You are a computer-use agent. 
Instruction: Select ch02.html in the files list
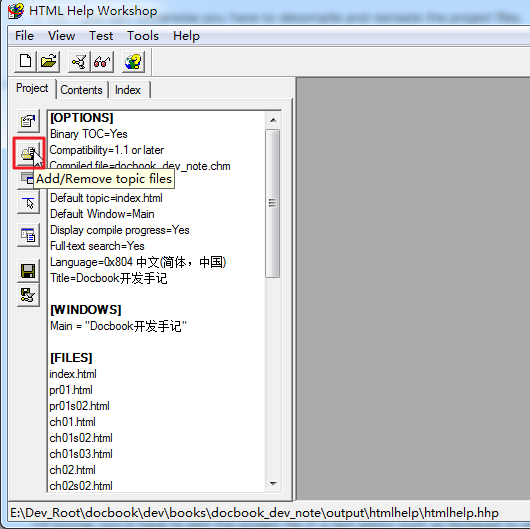point(72,470)
